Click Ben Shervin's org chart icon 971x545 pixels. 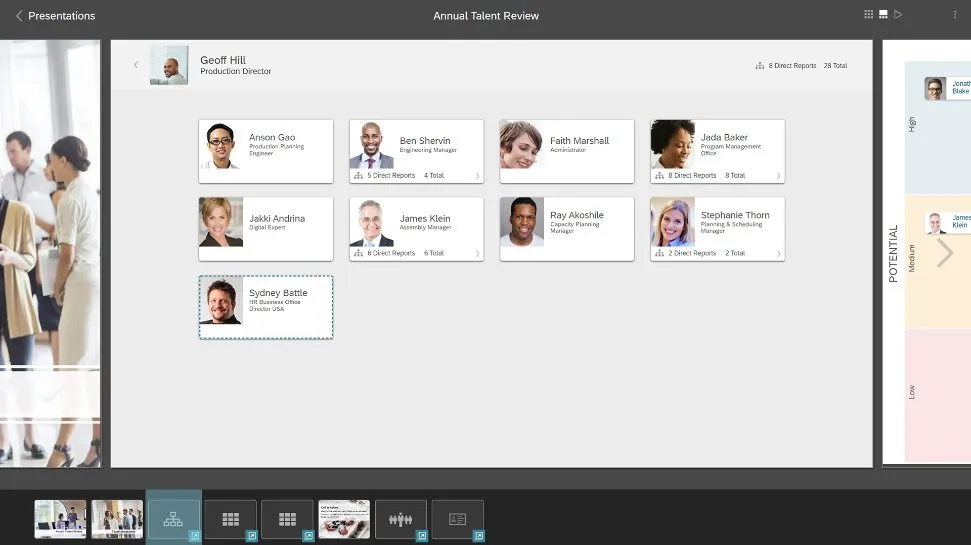click(358, 176)
